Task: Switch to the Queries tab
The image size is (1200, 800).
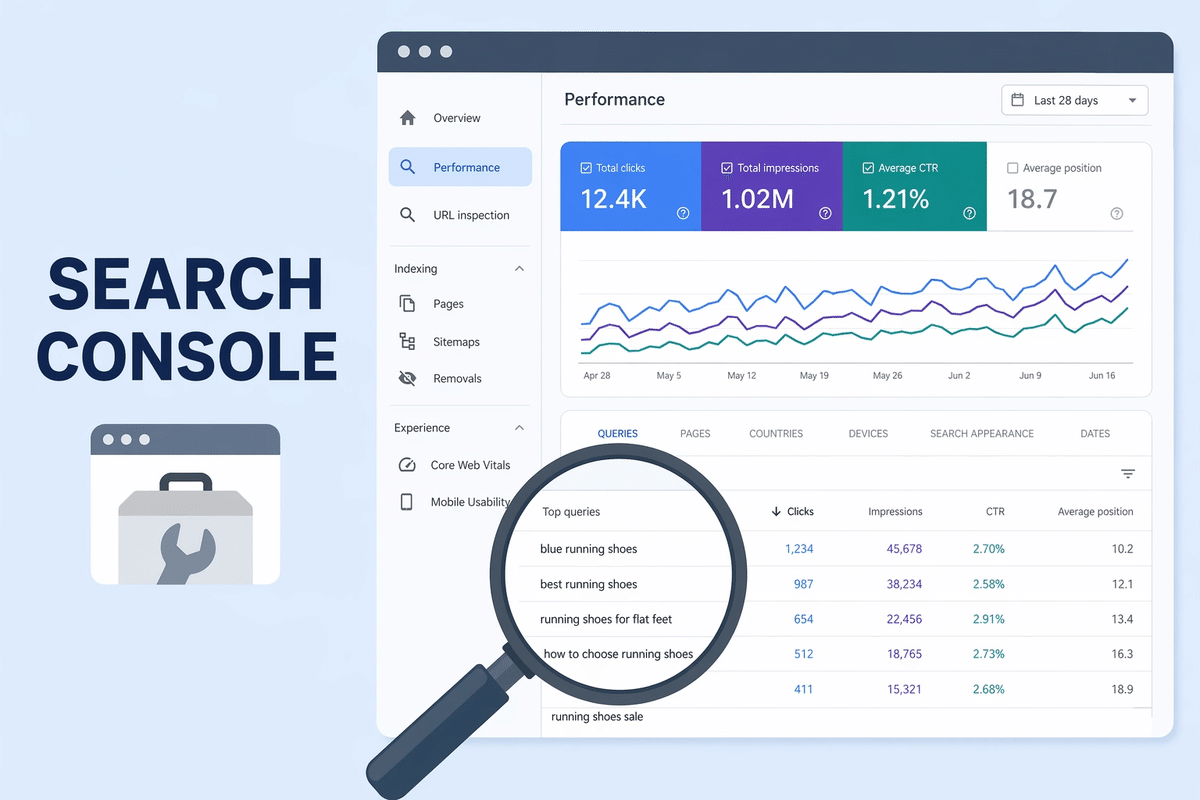Action: coord(618,434)
